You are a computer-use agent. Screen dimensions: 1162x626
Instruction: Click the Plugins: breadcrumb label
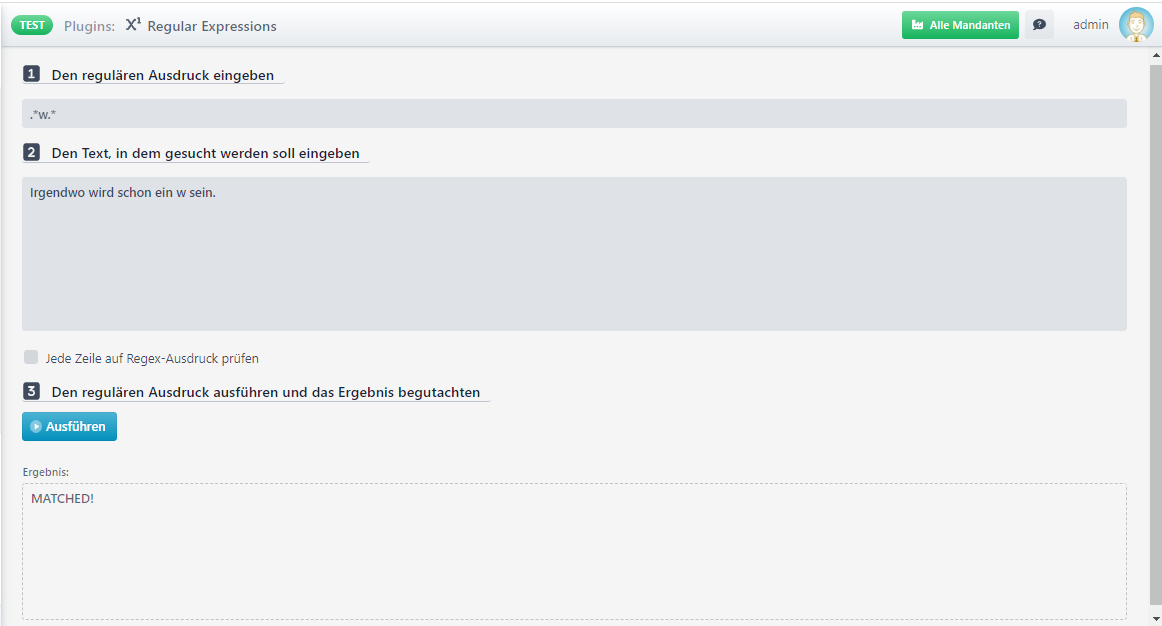click(x=89, y=26)
